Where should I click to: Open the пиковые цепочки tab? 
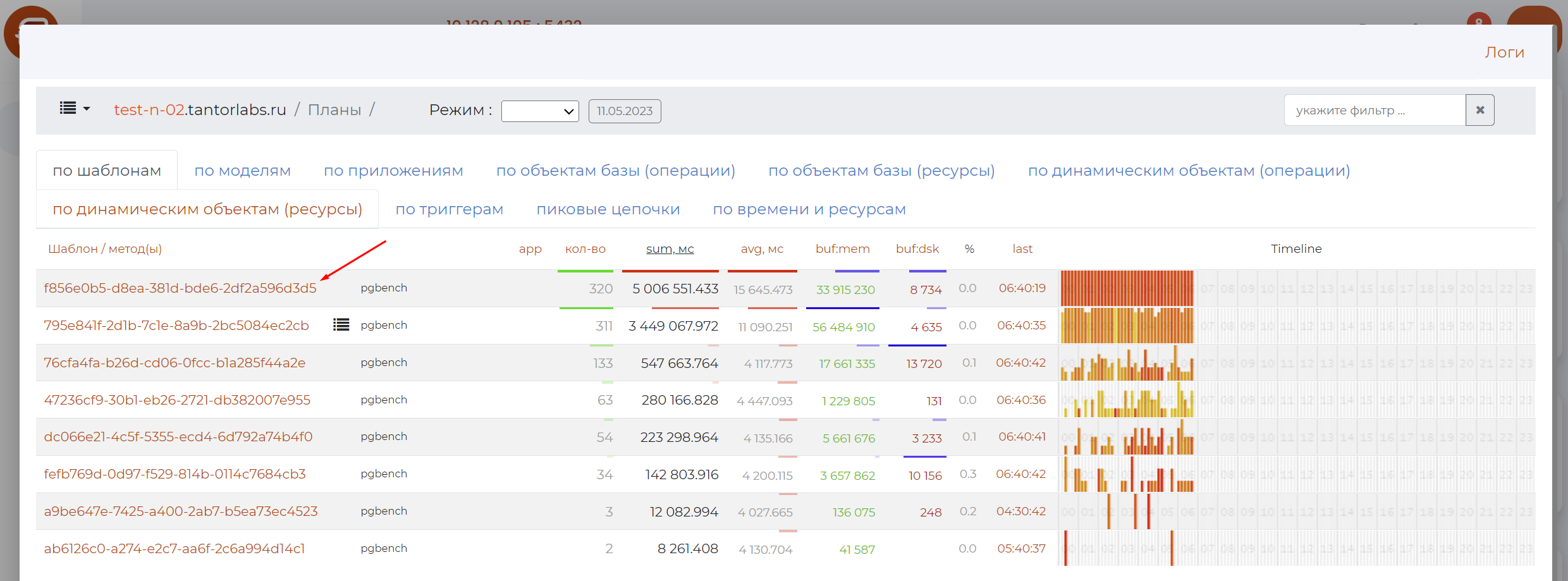pos(608,209)
